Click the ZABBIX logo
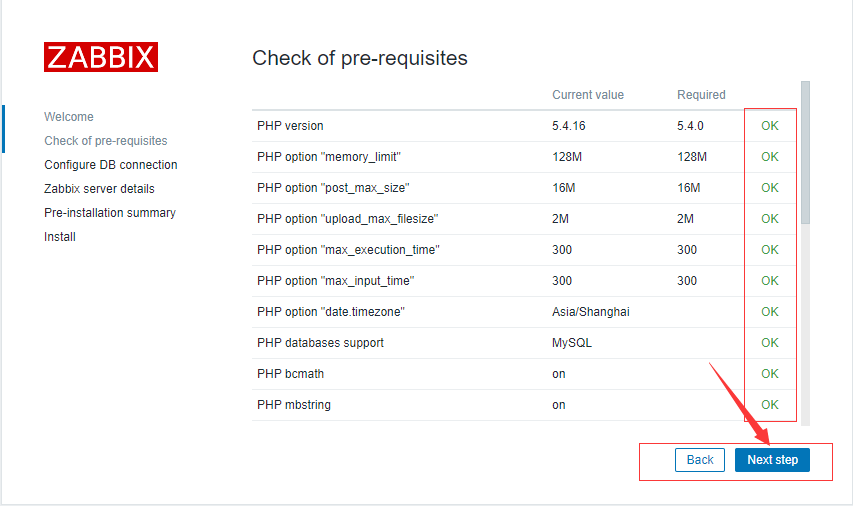Image resolution: width=853 pixels, height=506 pixels. tap(100, 57)
